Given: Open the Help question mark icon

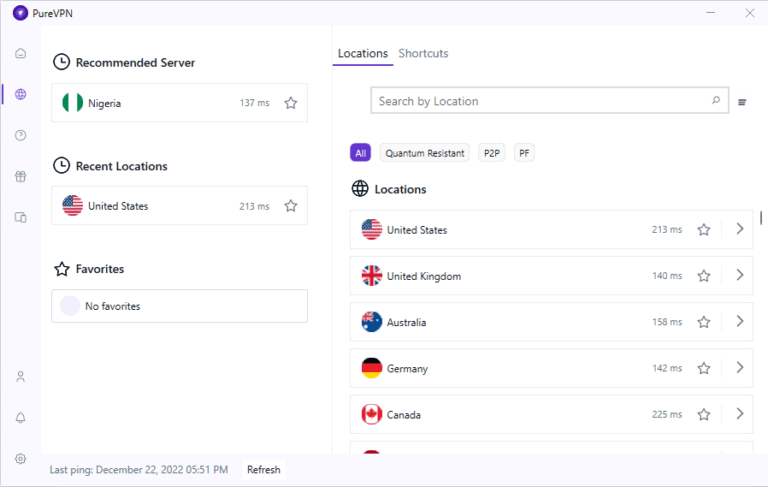Looking at the screenshot, I should pyautogui.click(x=20, y=135).
